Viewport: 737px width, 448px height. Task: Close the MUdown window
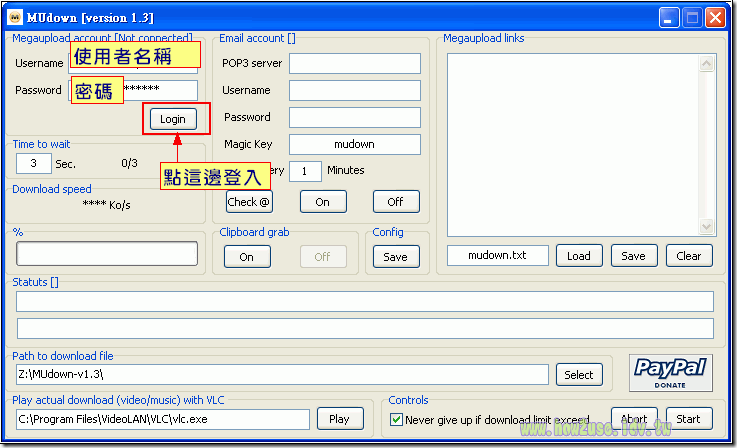coord(715,18)
